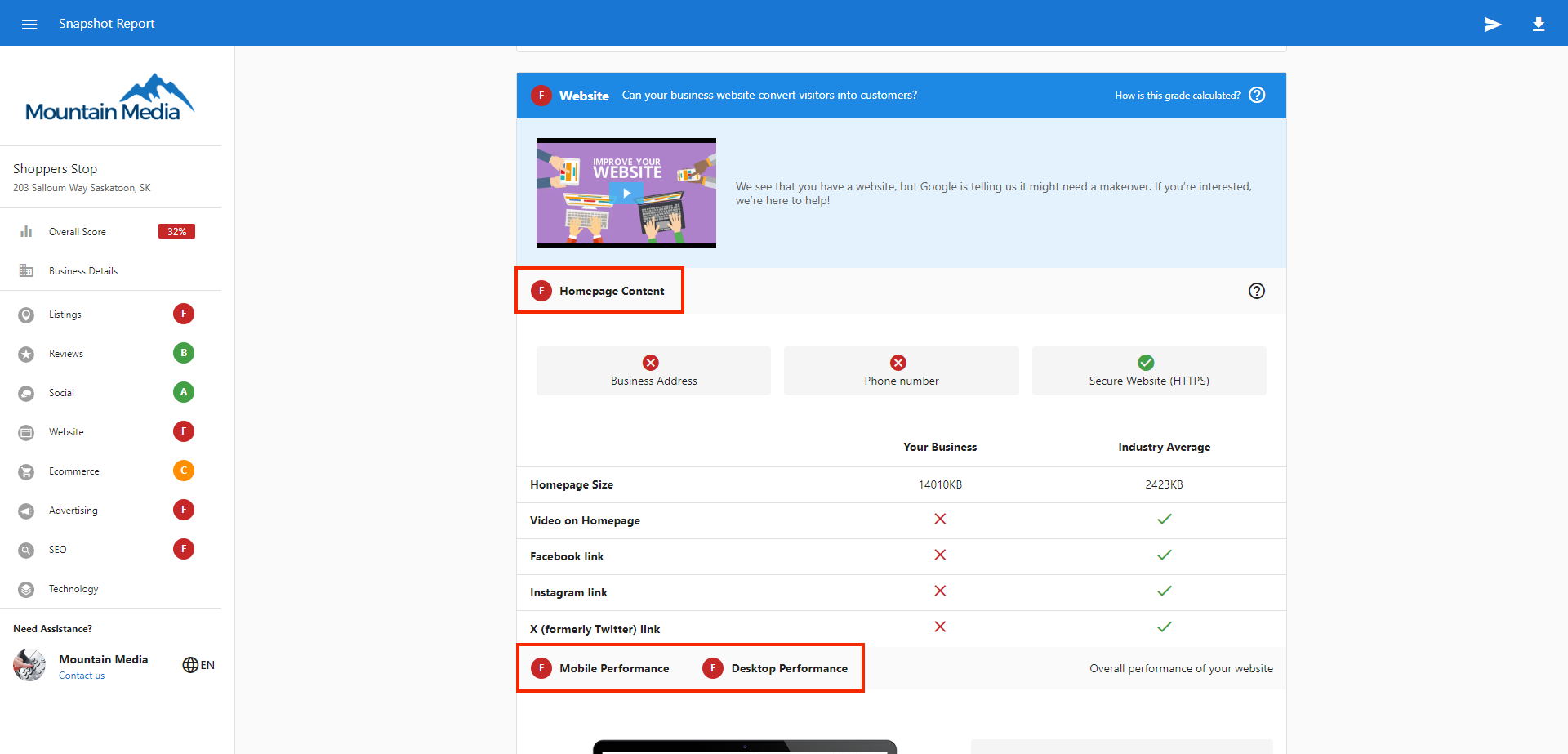
Task: Go to the Advertising section
Action: point(73,511)
